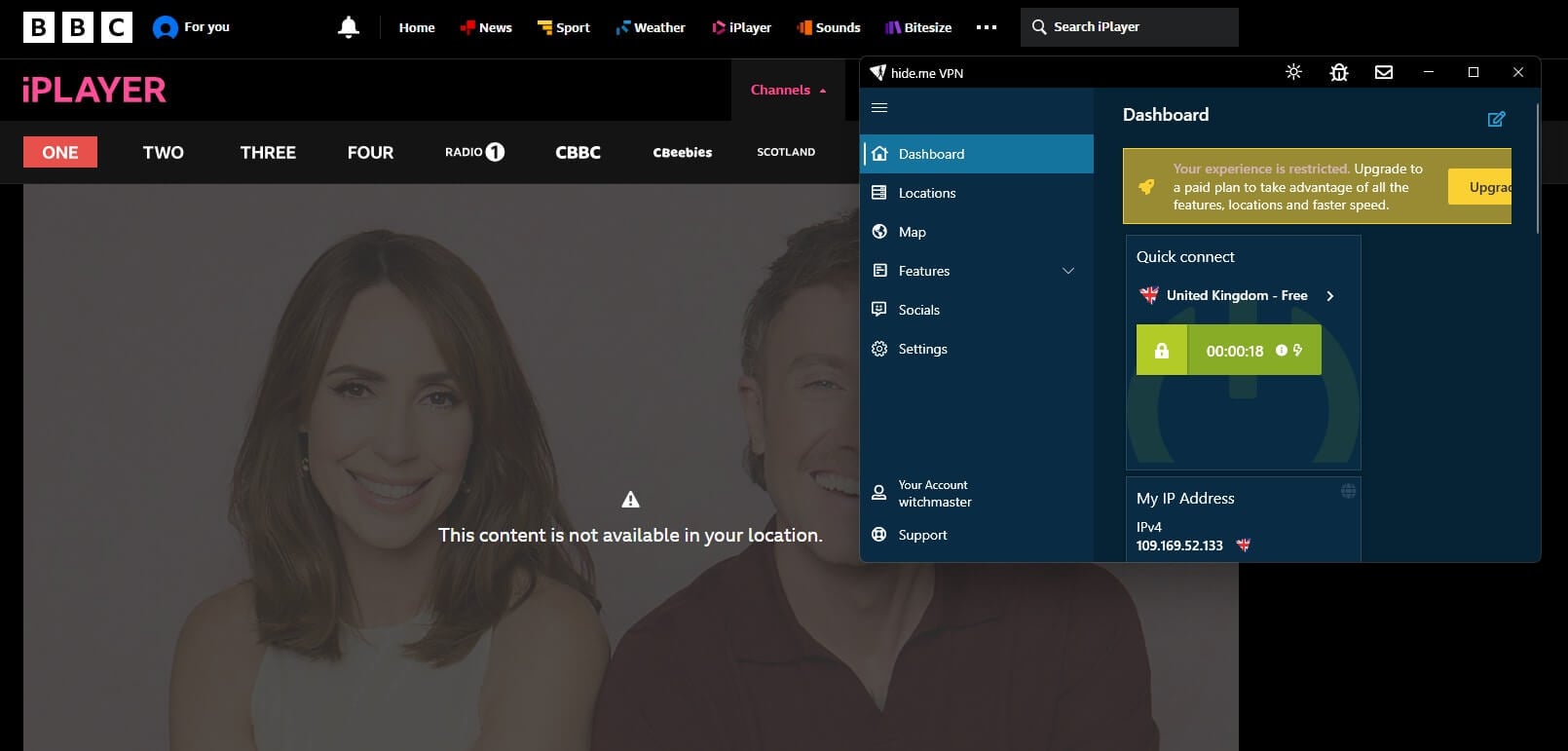The height and width of the screenshot is (751, 1568).
Task: Go to BBC News link
Action: point(486,27)
